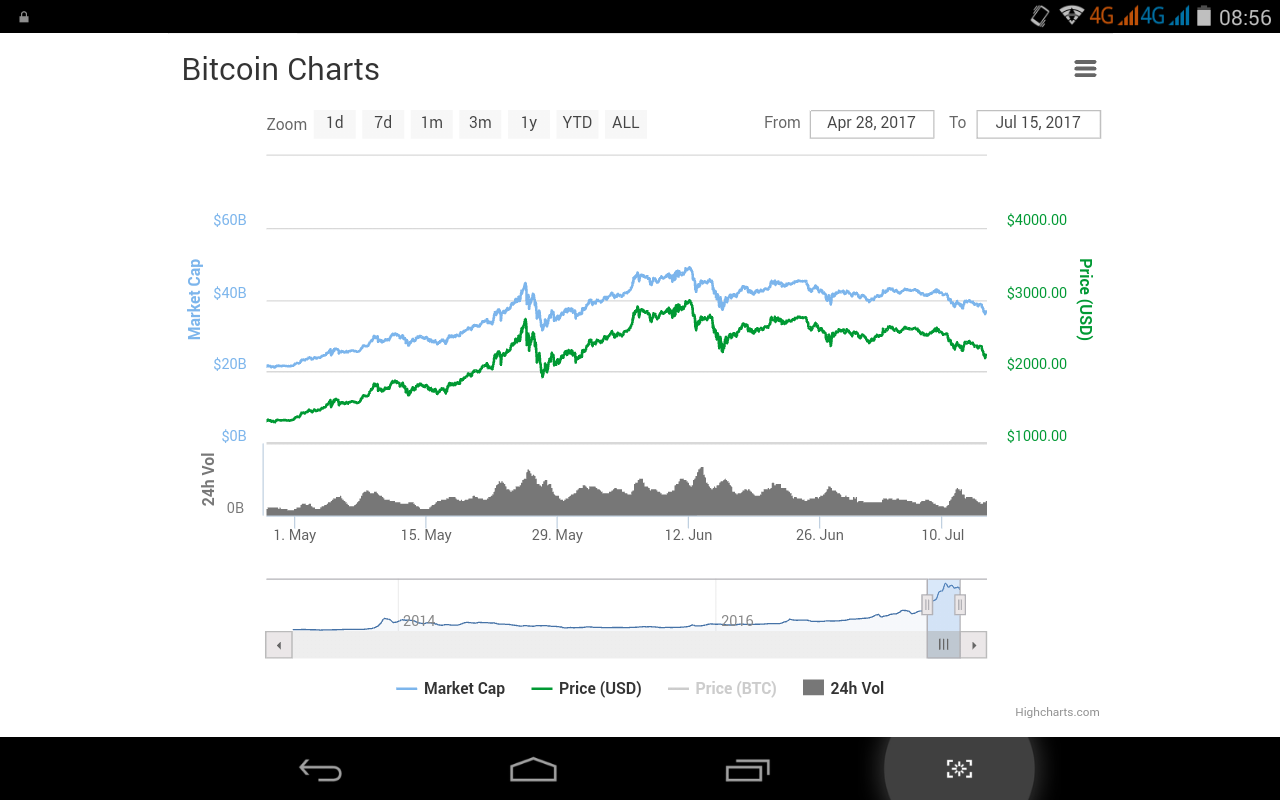Show the Price (BTC) series via legend
The width and height of the screenshot is (1280, 800).
click(x=722, y=688)
